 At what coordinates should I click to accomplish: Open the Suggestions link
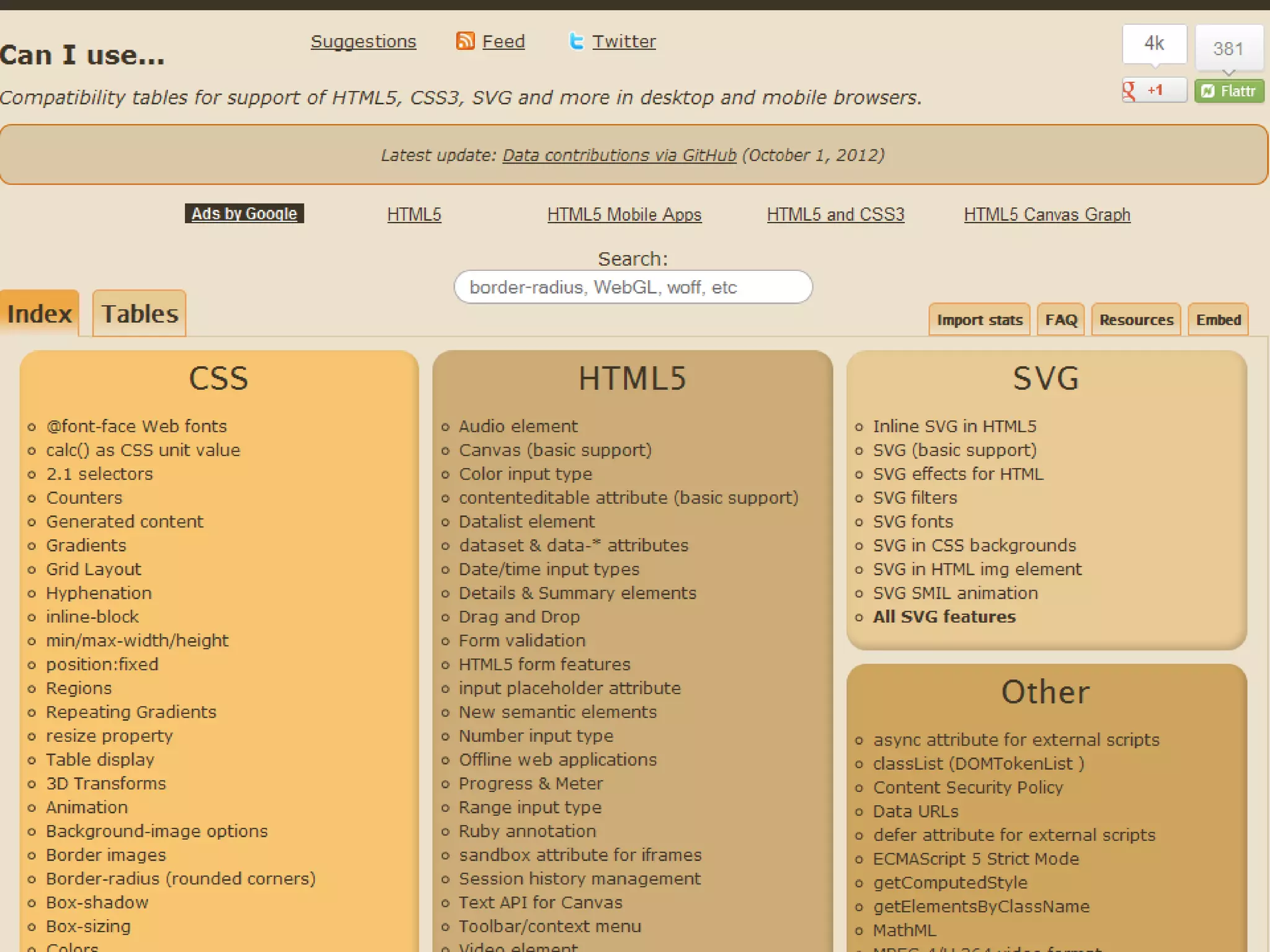pos(363,42)
